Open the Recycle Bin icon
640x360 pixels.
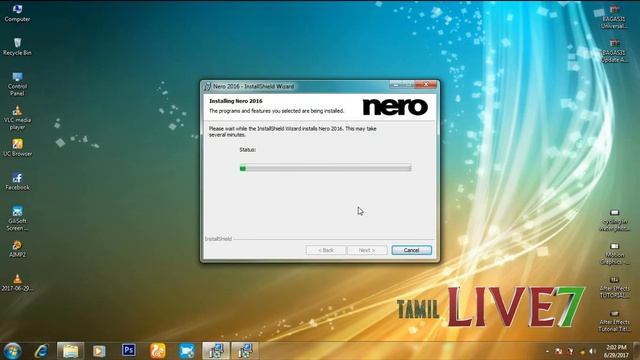[17, 46]
